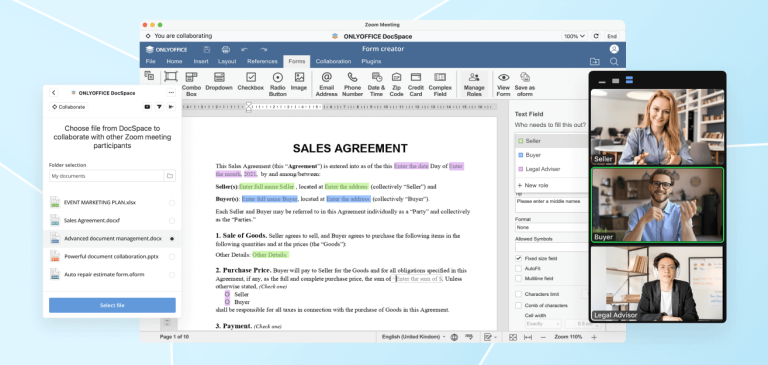
Task: Click the folder browse icon in Folder selection
Action: pos(169,176)
